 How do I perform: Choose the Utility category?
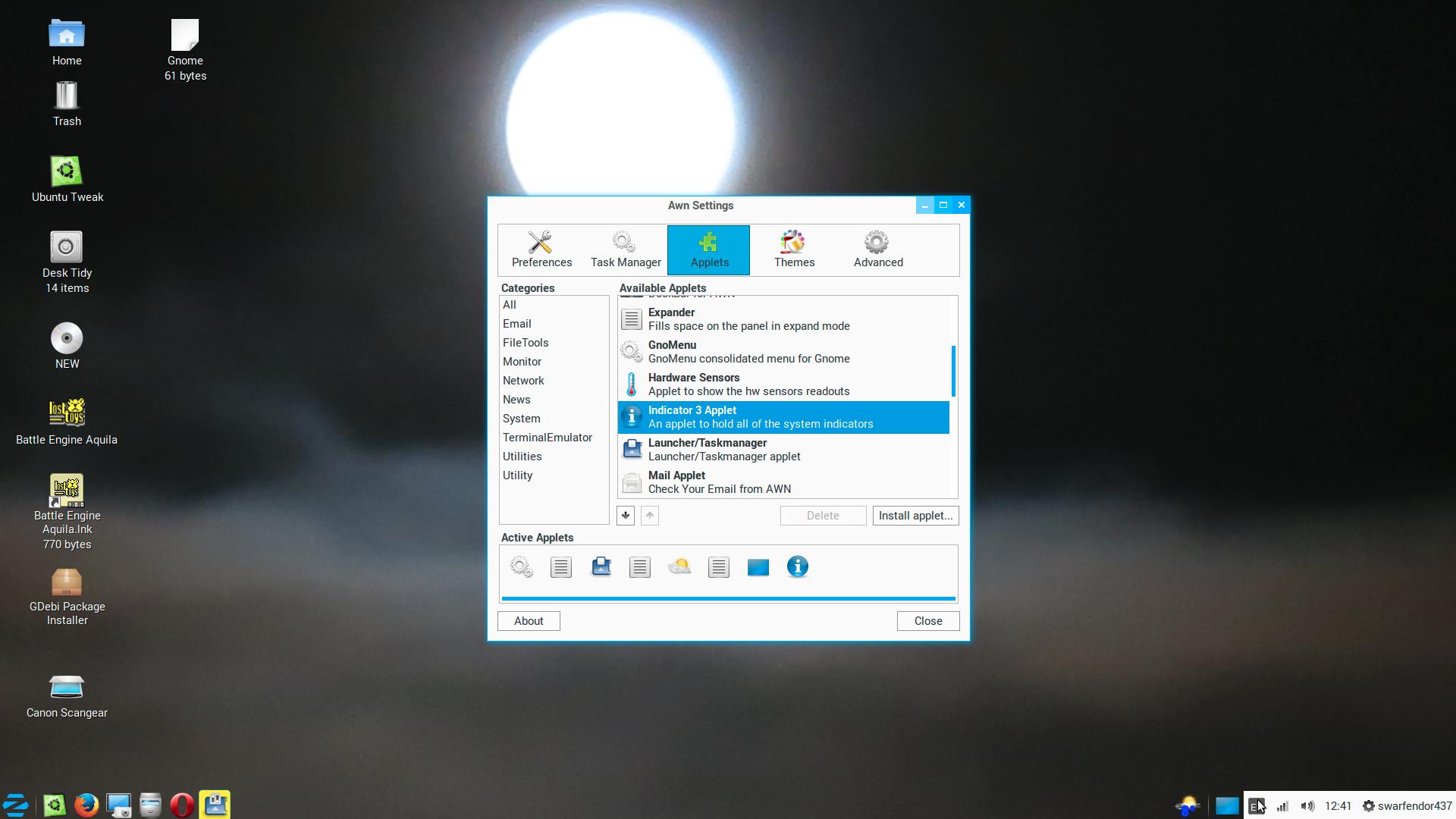[554, 475]
